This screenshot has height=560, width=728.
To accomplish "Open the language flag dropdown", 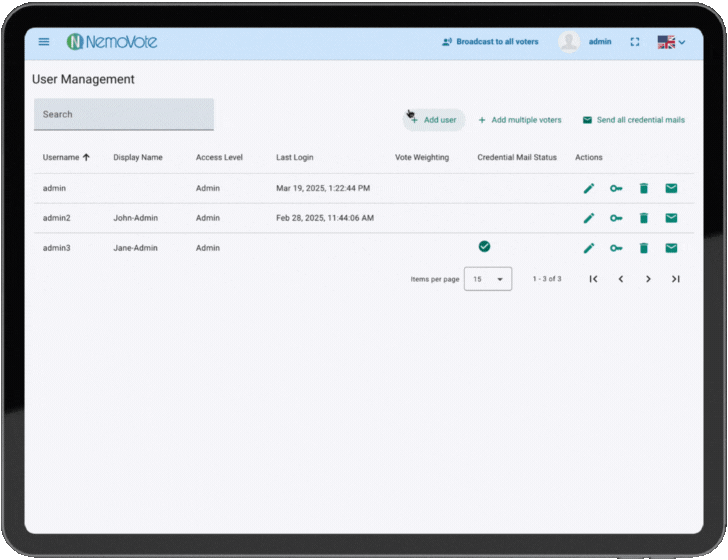I will tap(671, 42).
